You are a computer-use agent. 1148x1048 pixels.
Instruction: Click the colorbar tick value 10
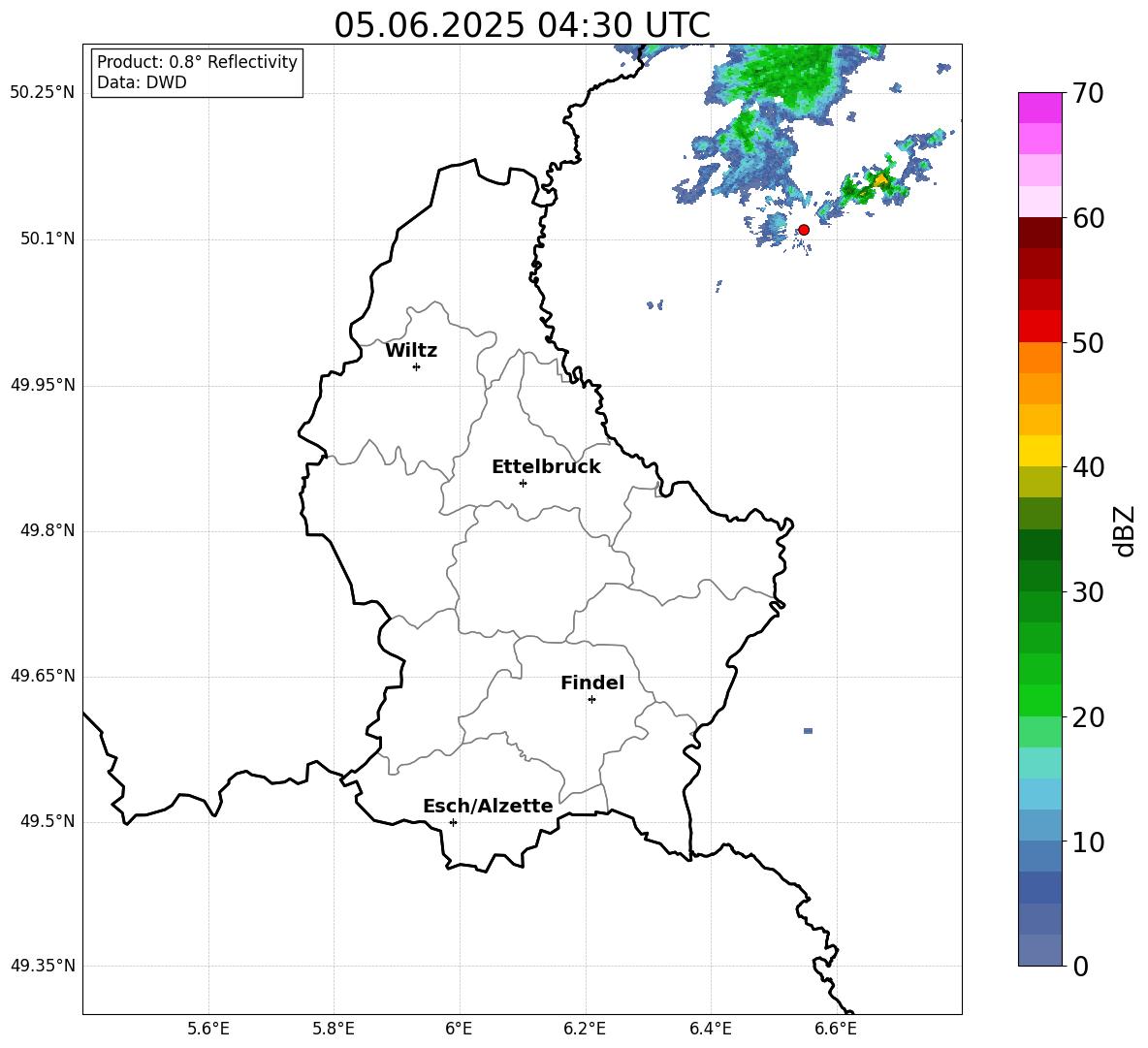(x=1088, y=842)
